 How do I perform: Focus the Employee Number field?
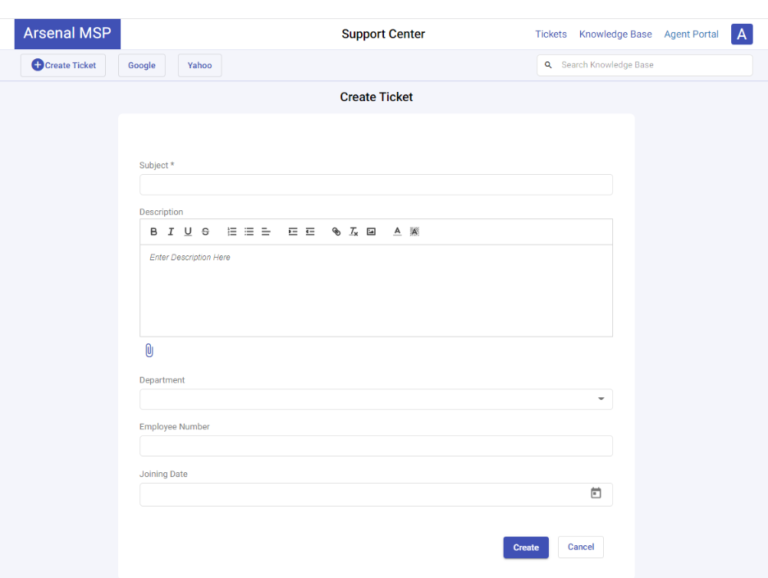376,446
